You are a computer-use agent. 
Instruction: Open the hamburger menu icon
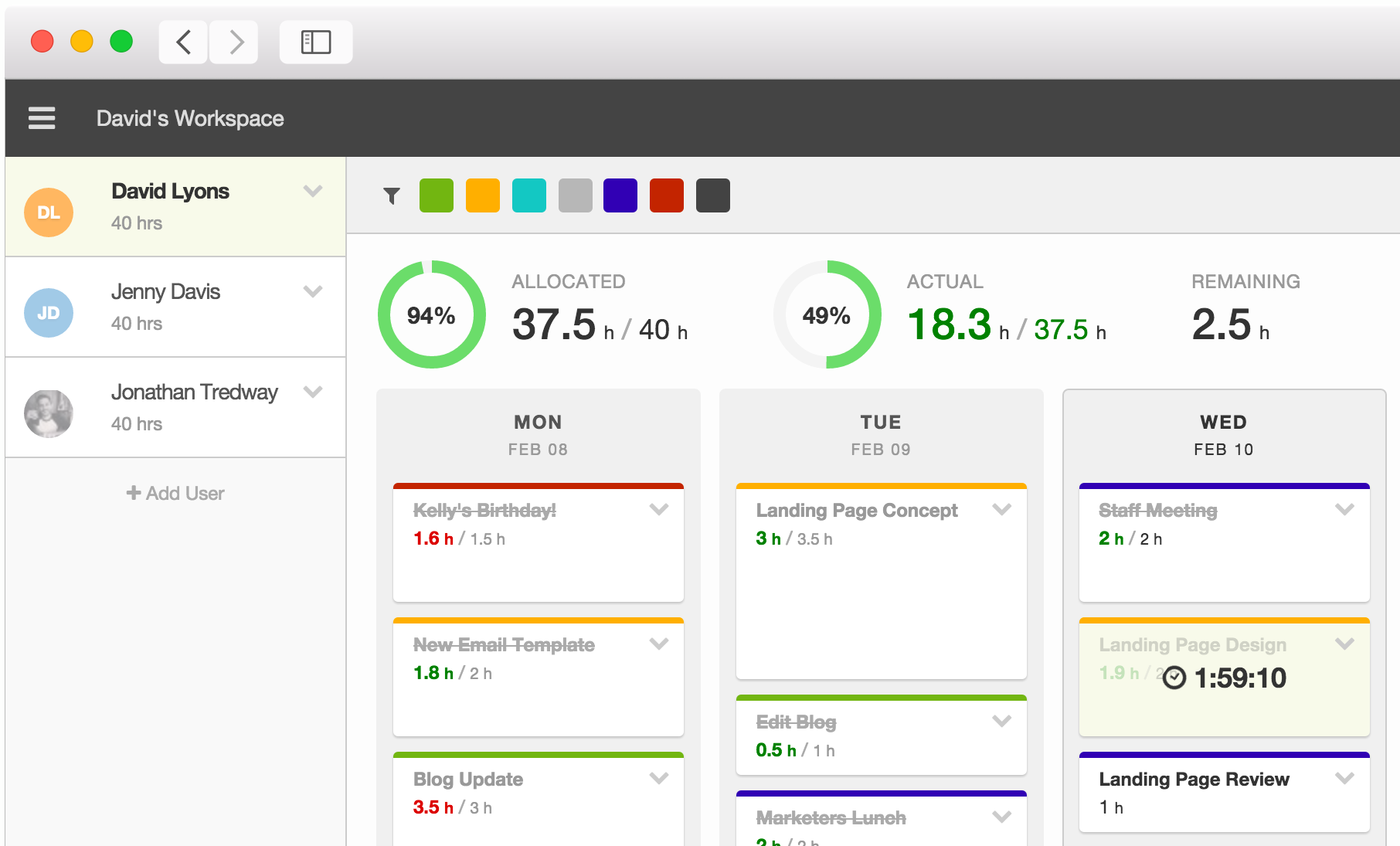point(42,118)
